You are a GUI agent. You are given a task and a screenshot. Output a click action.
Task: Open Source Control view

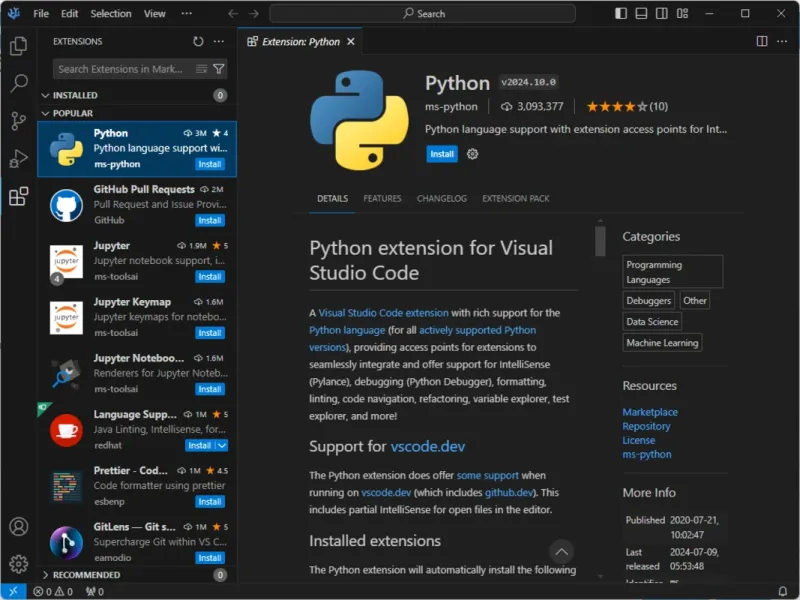(19, 121)
